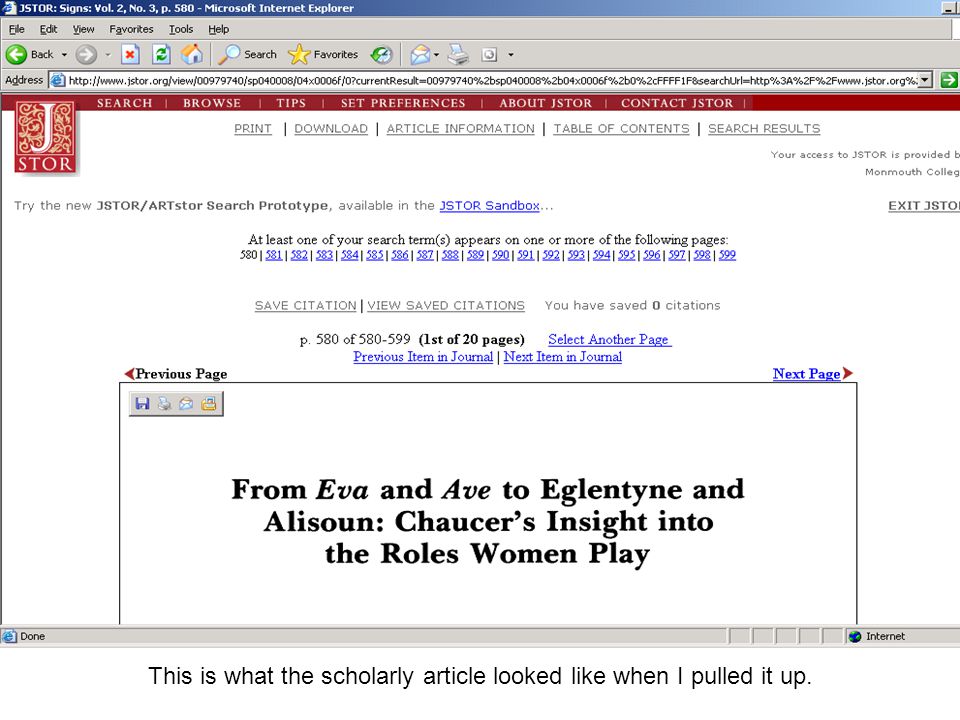The height and width of the screenshot is (720, 960).
Task: Open TABLE OF CONTENTS link
Action: click(x=621, y=129)
